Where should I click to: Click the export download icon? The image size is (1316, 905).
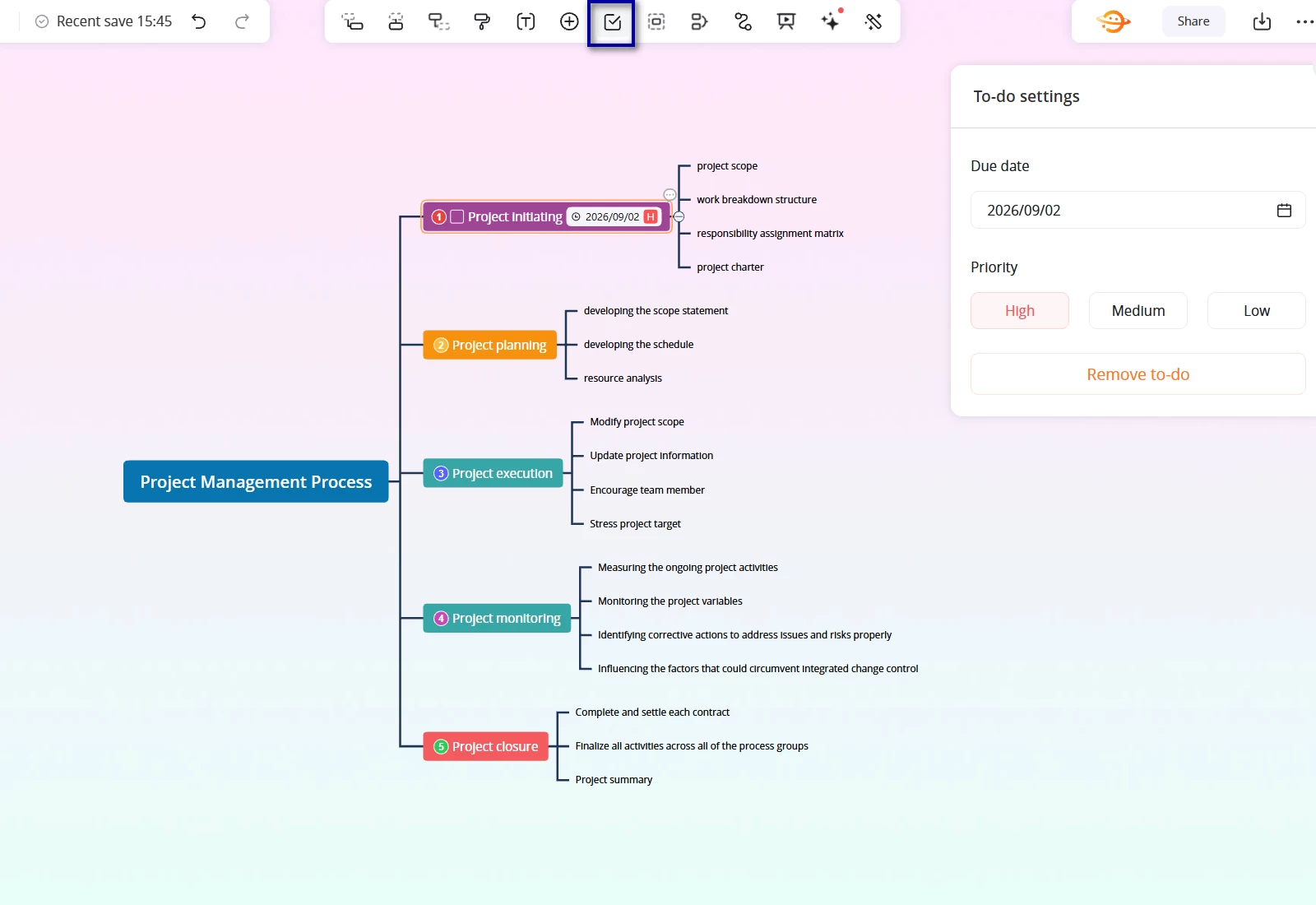pos(1262,21)
